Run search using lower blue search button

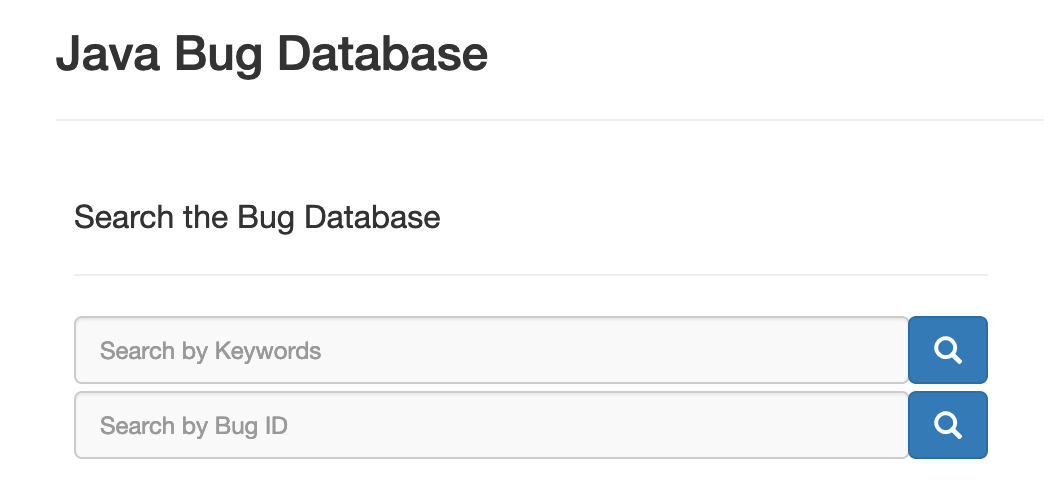point(947,425)
